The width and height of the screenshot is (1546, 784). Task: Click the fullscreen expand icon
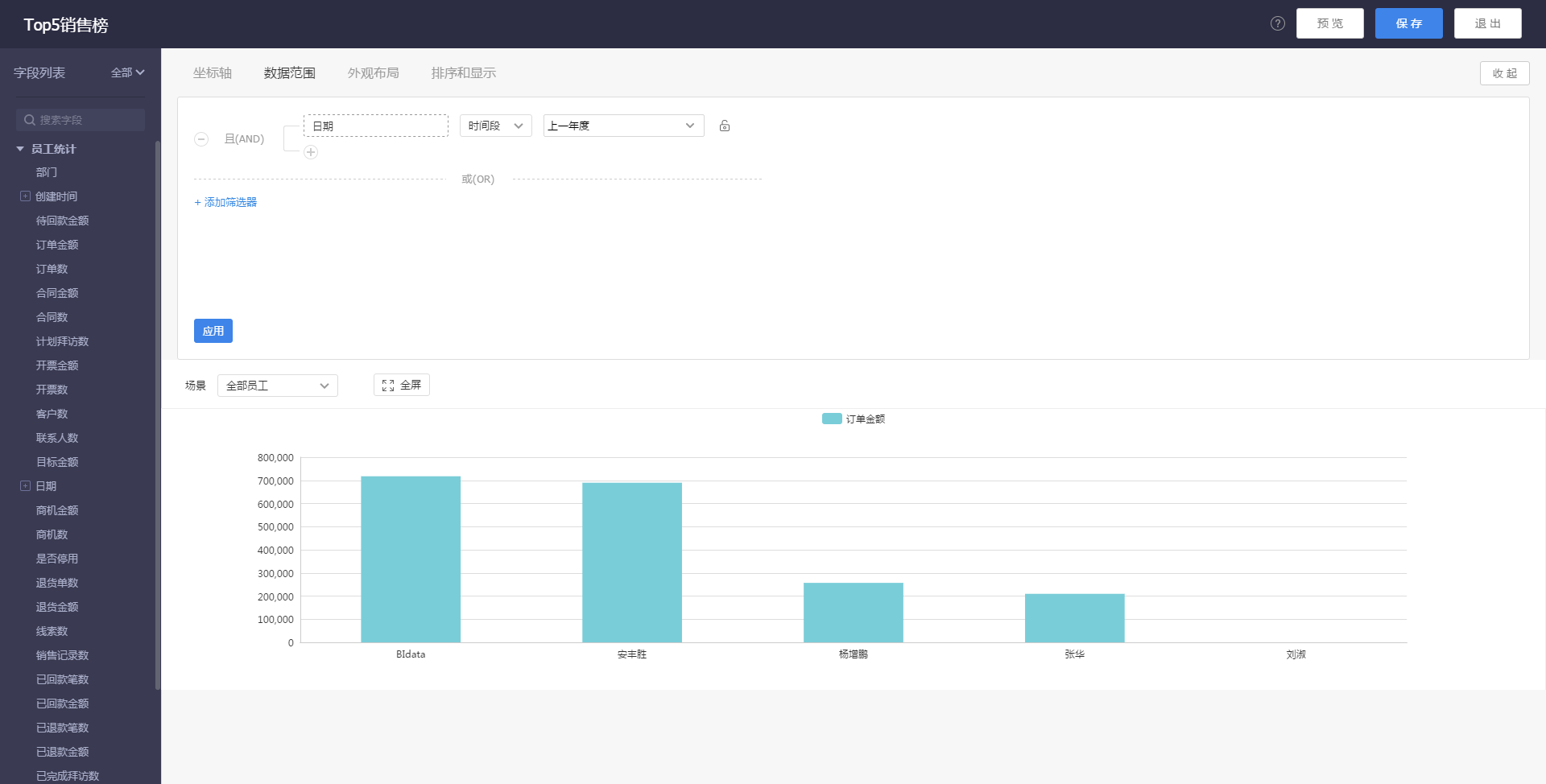[x=388, y=386]
